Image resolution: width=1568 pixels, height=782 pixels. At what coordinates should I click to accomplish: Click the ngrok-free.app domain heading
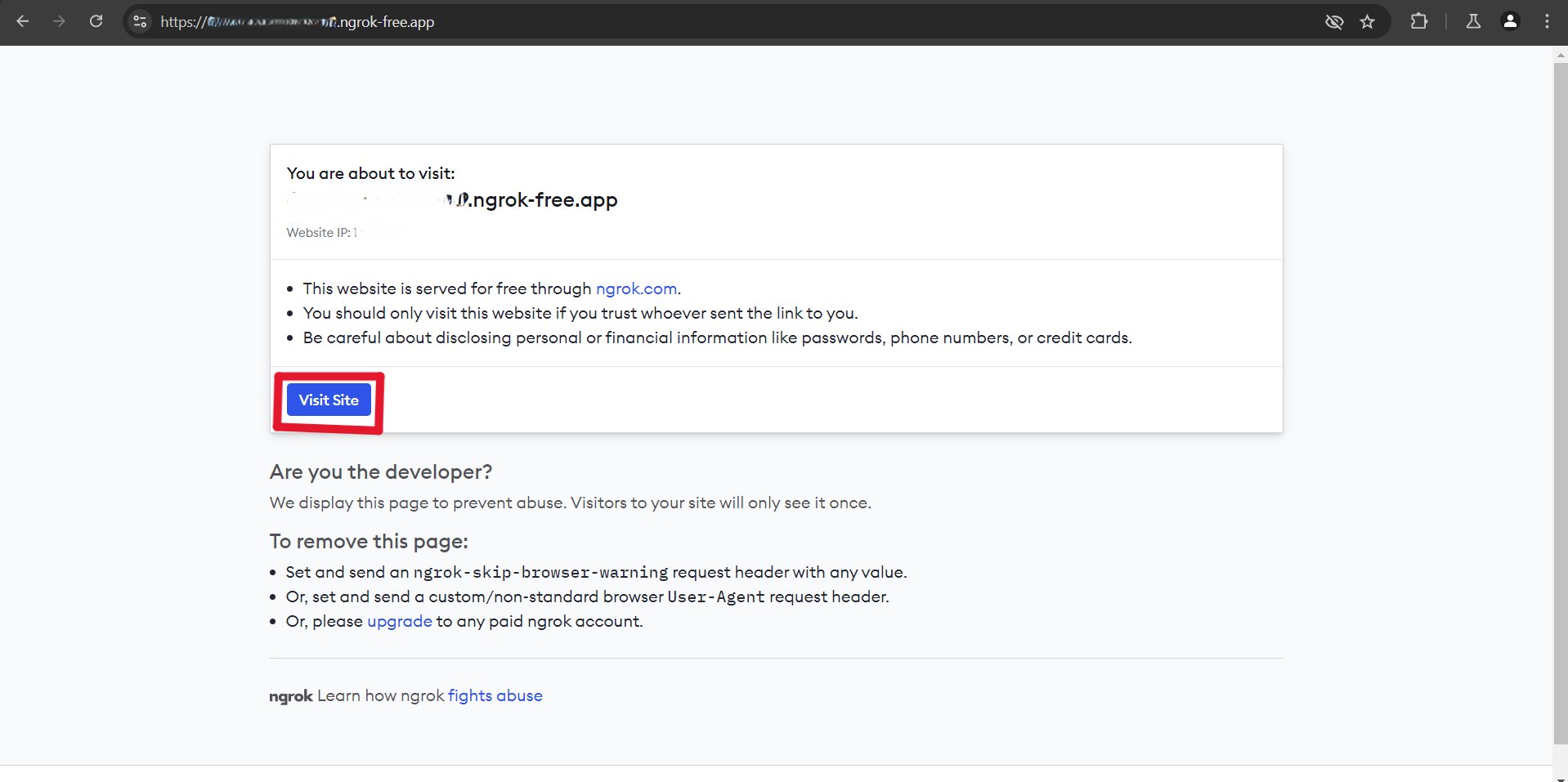point(452,200)
